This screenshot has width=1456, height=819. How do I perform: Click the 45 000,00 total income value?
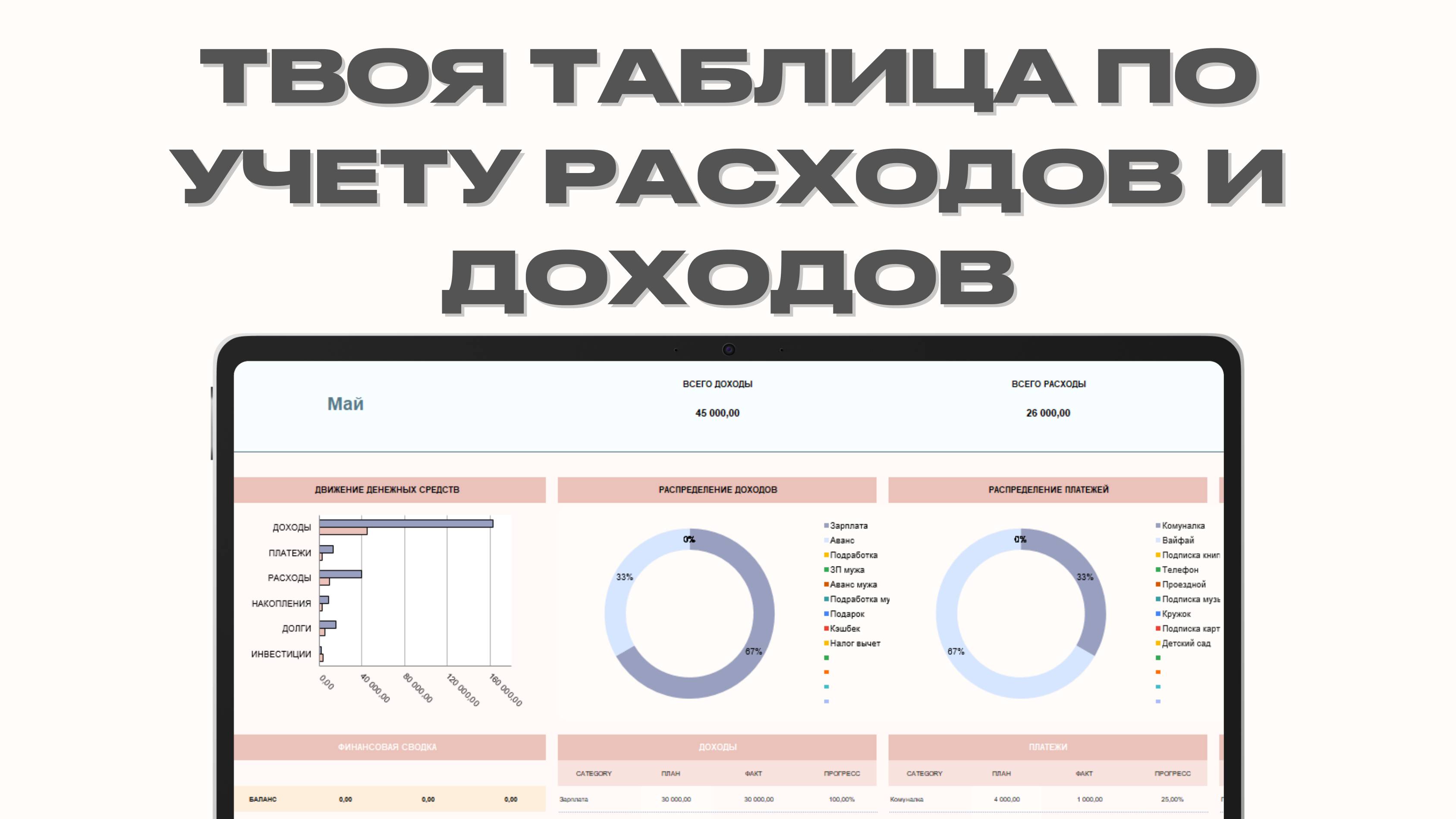pos(717,413)
